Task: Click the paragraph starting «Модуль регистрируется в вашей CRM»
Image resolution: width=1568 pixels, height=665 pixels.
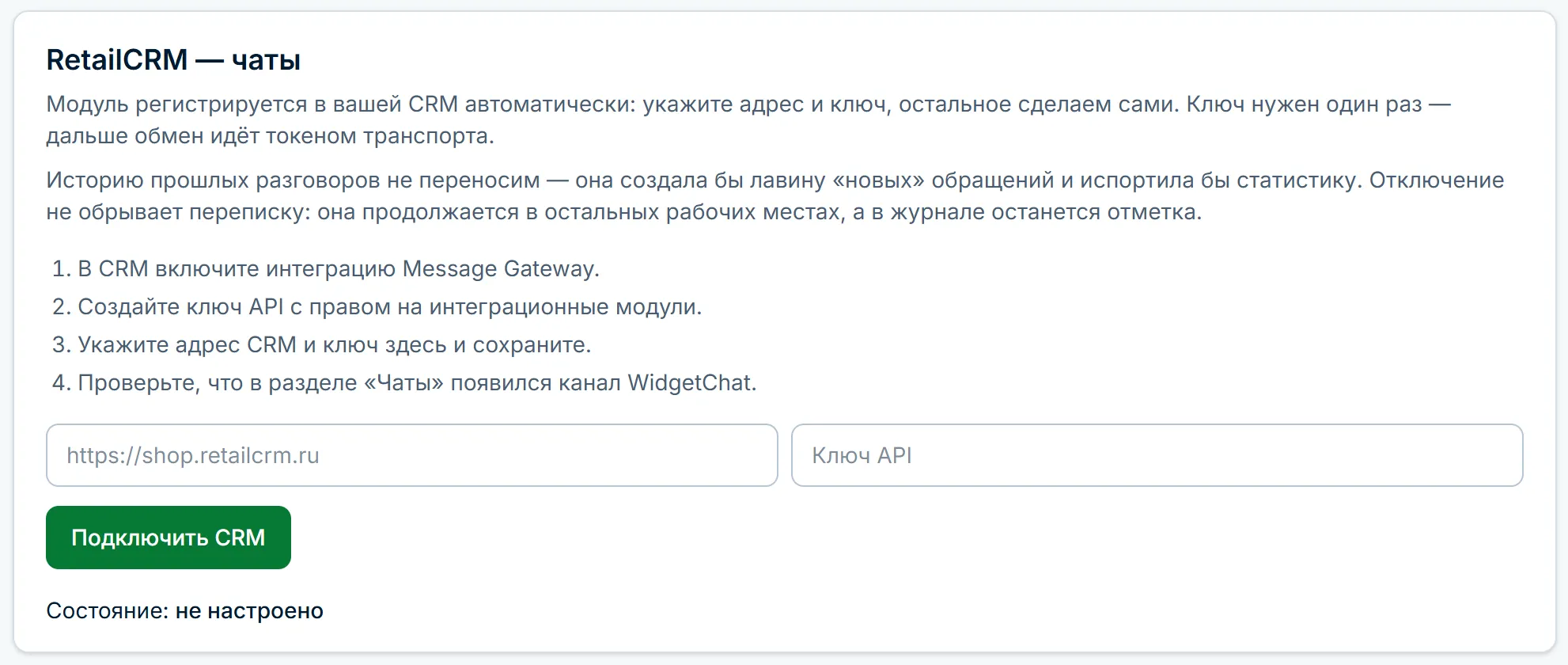Action: click(x=748, y=120)
